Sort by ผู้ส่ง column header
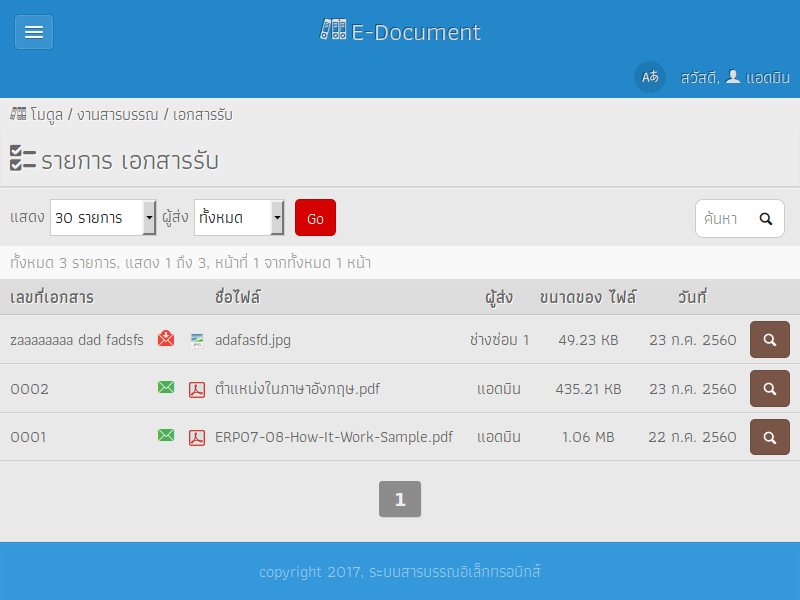800x600 pixels. click(499, 297)
